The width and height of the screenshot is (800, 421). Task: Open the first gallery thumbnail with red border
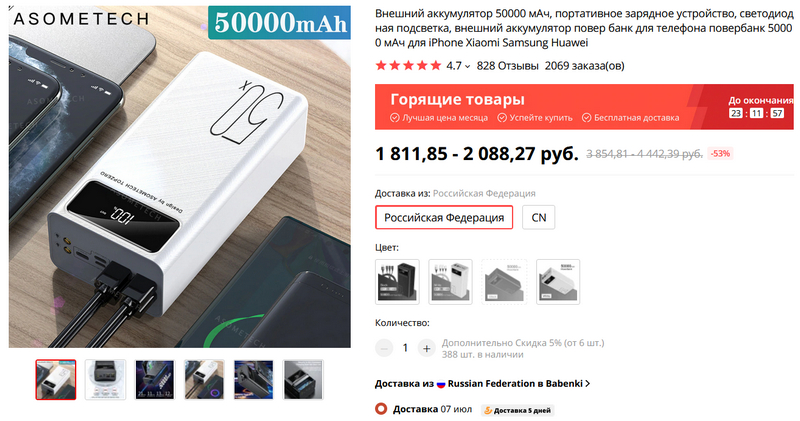coord(56,379)
